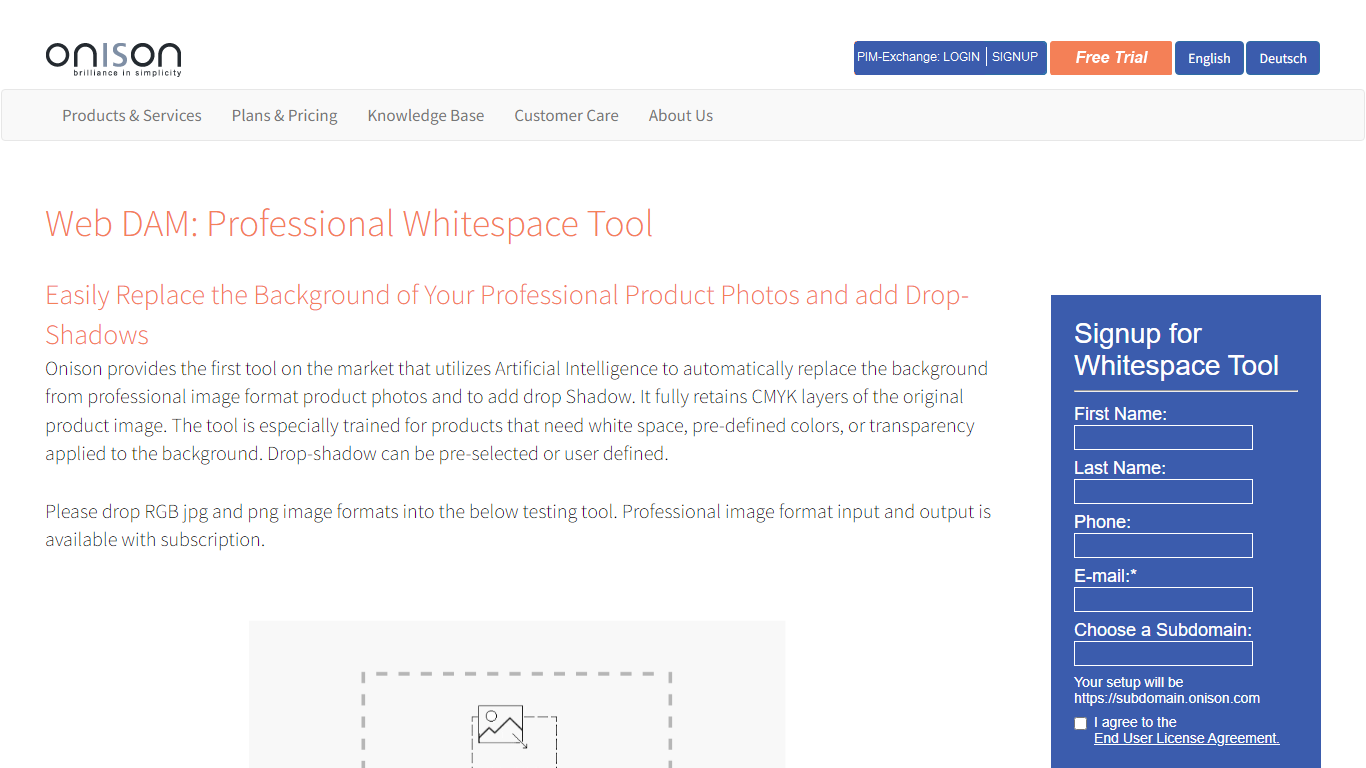This screenshot has width=1366, height=768.
Task: Click into the E-mail input field
Action: pyautogui.click(x=1162, y=600)
